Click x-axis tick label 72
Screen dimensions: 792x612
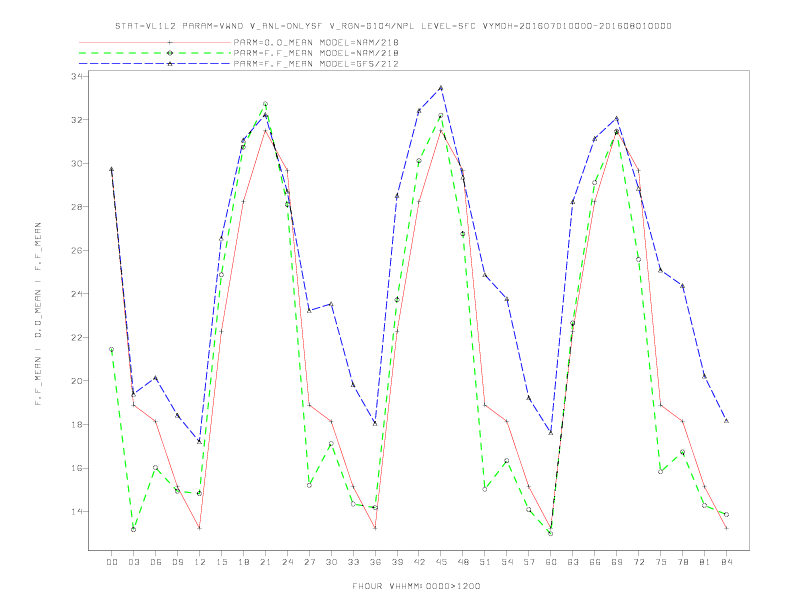pos(638,562)
